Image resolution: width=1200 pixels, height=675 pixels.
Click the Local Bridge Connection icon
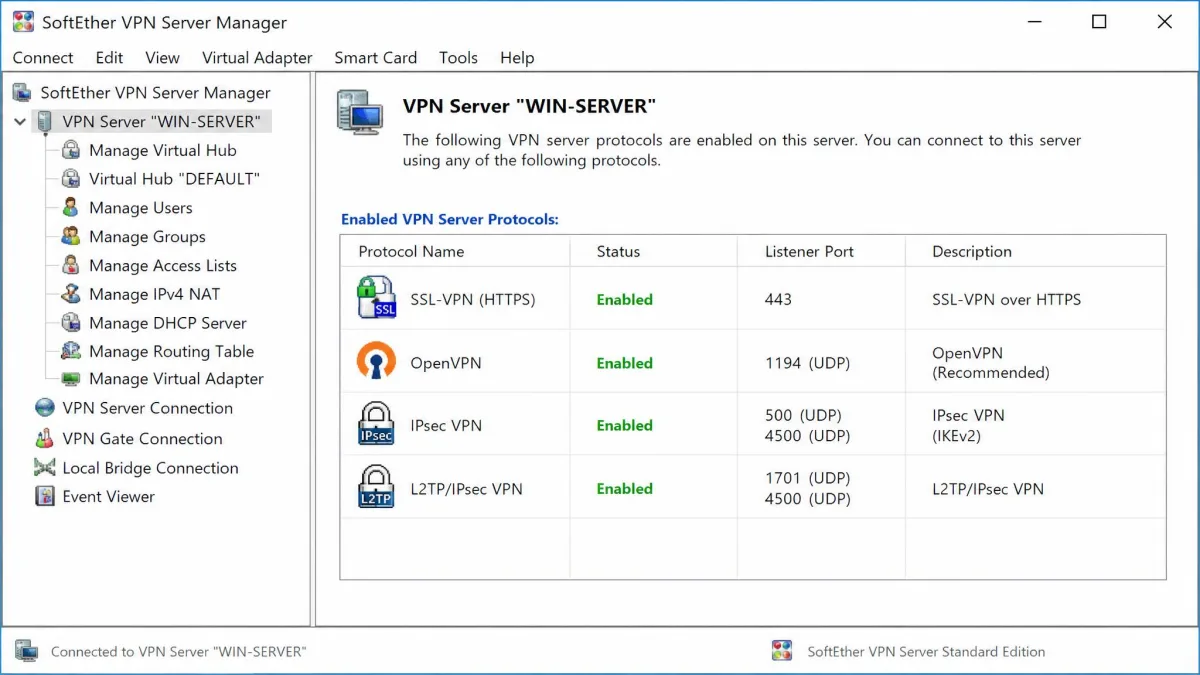pyautogui.click(x=44, y=467)
